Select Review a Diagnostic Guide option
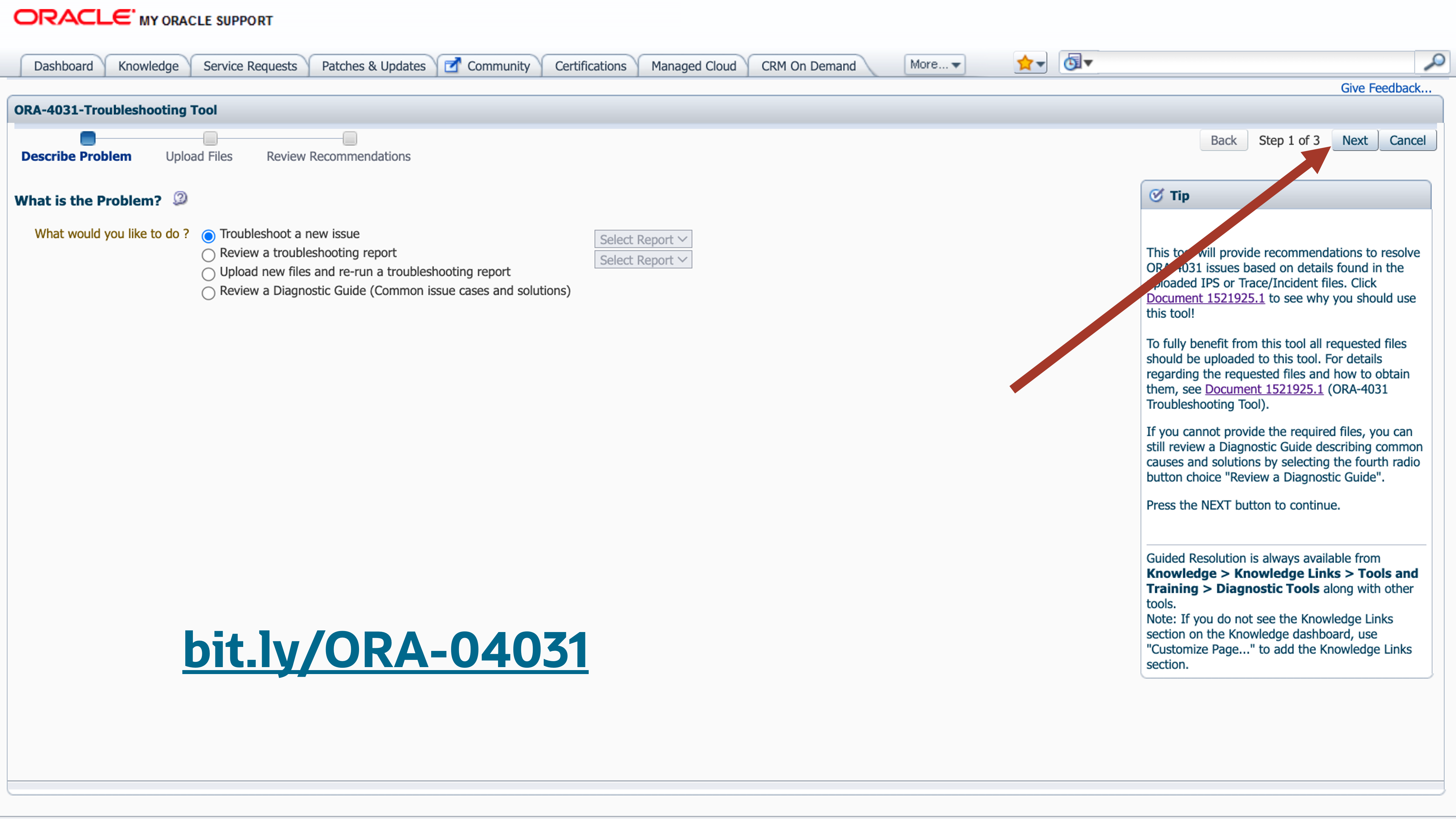This screenshot has width=1456, height=819. (208, 293)
